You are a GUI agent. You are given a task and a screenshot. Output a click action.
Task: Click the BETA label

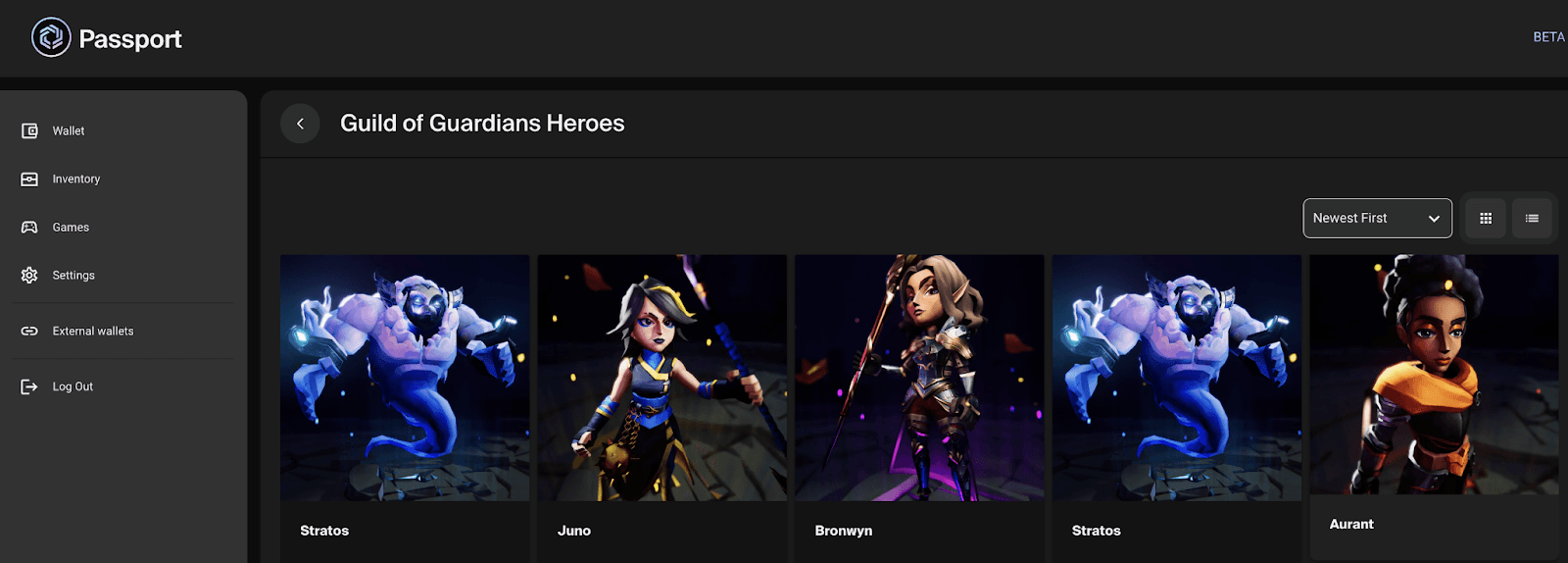(1548, 37)
